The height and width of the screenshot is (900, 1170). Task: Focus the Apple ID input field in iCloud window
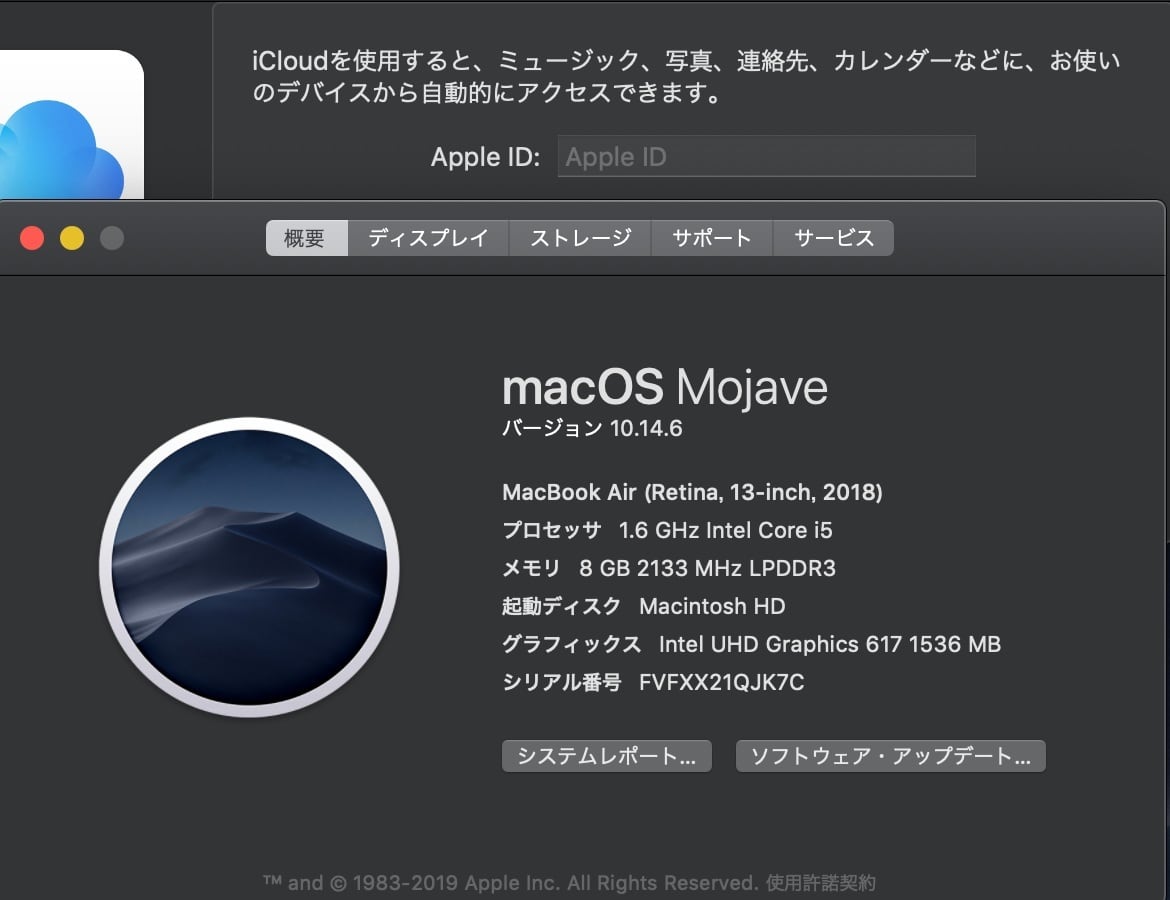pos(766,156)
